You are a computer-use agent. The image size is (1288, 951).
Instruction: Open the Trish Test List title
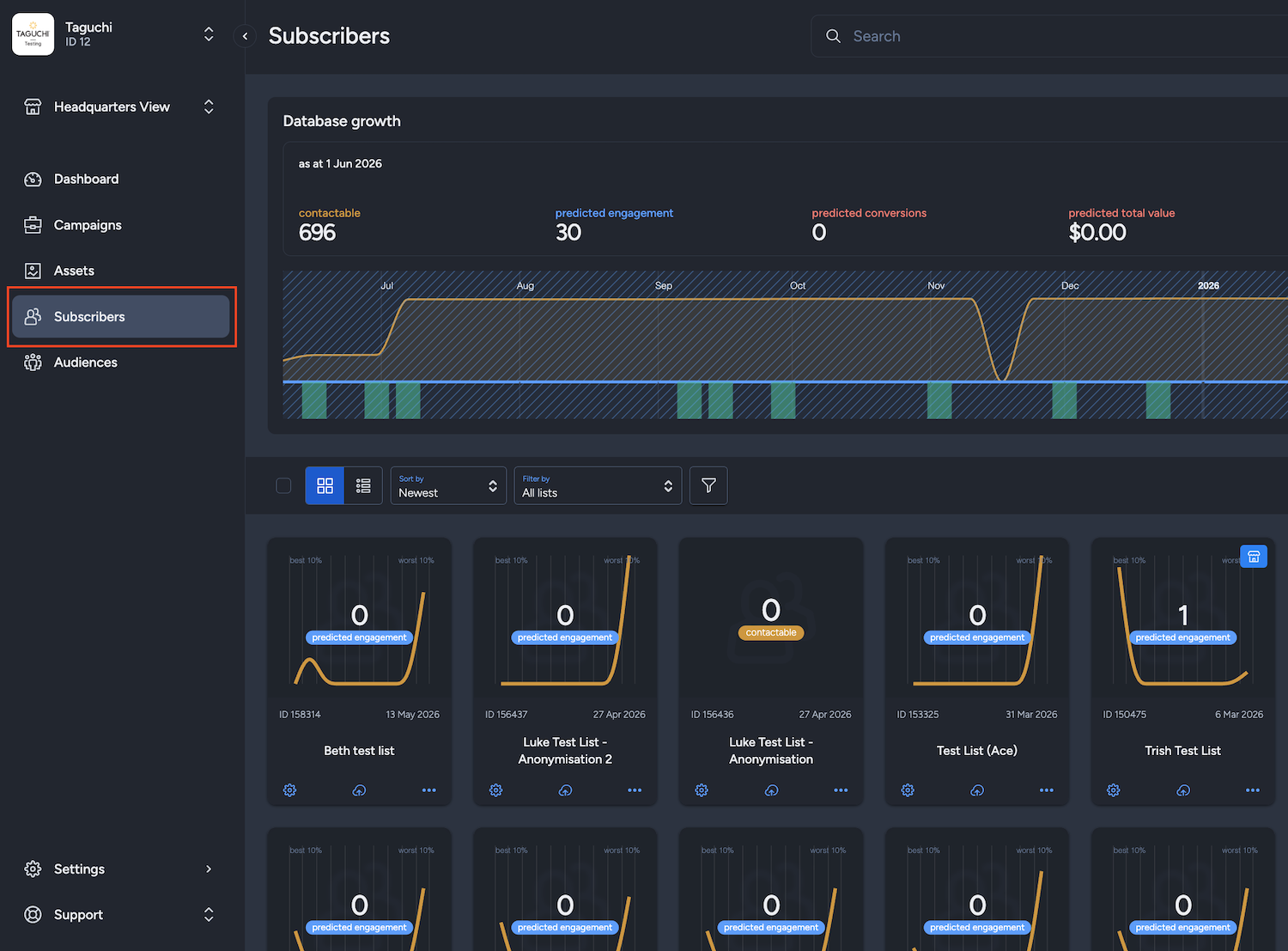[x=1183, y=751]
